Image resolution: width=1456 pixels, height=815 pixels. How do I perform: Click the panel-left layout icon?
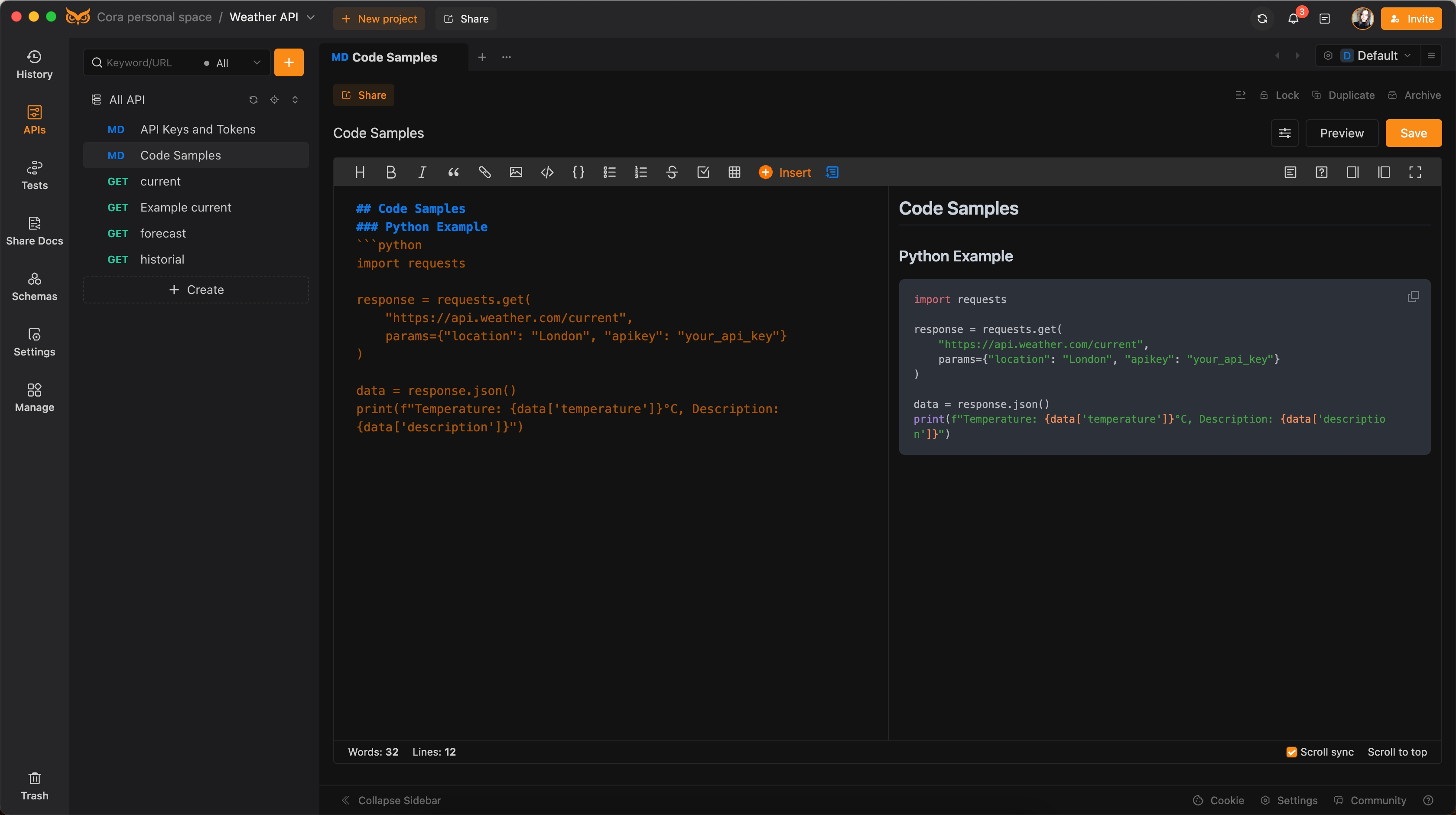[x=1384, y=173]
